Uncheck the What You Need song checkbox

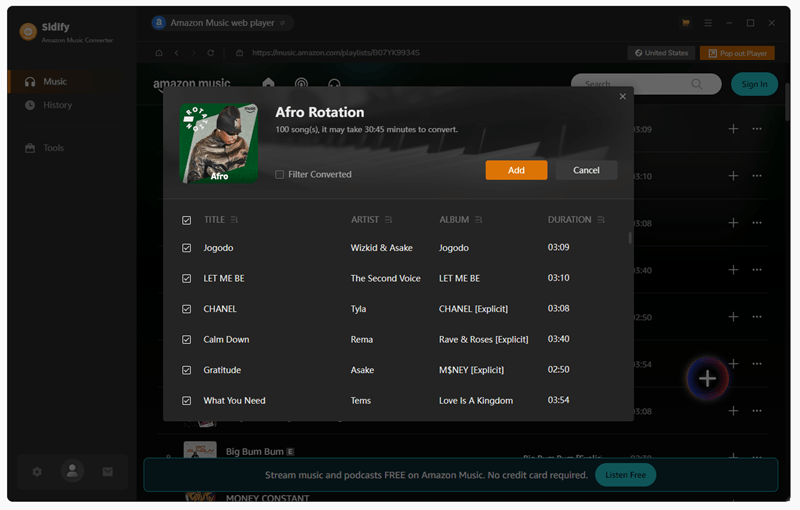coord(187,401)
